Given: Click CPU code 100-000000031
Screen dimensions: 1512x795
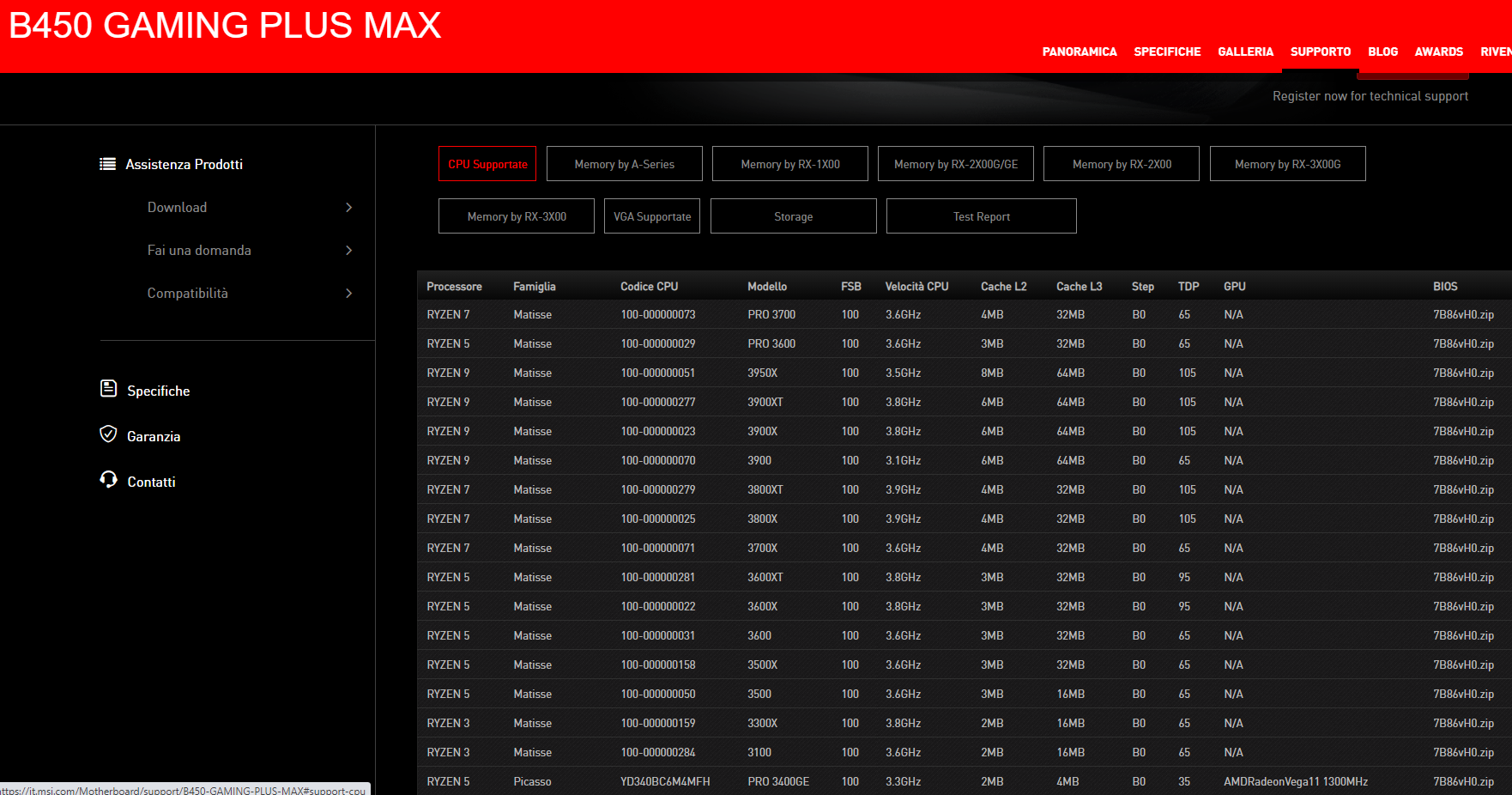Looking at the screenshot, I should [658, 635].
